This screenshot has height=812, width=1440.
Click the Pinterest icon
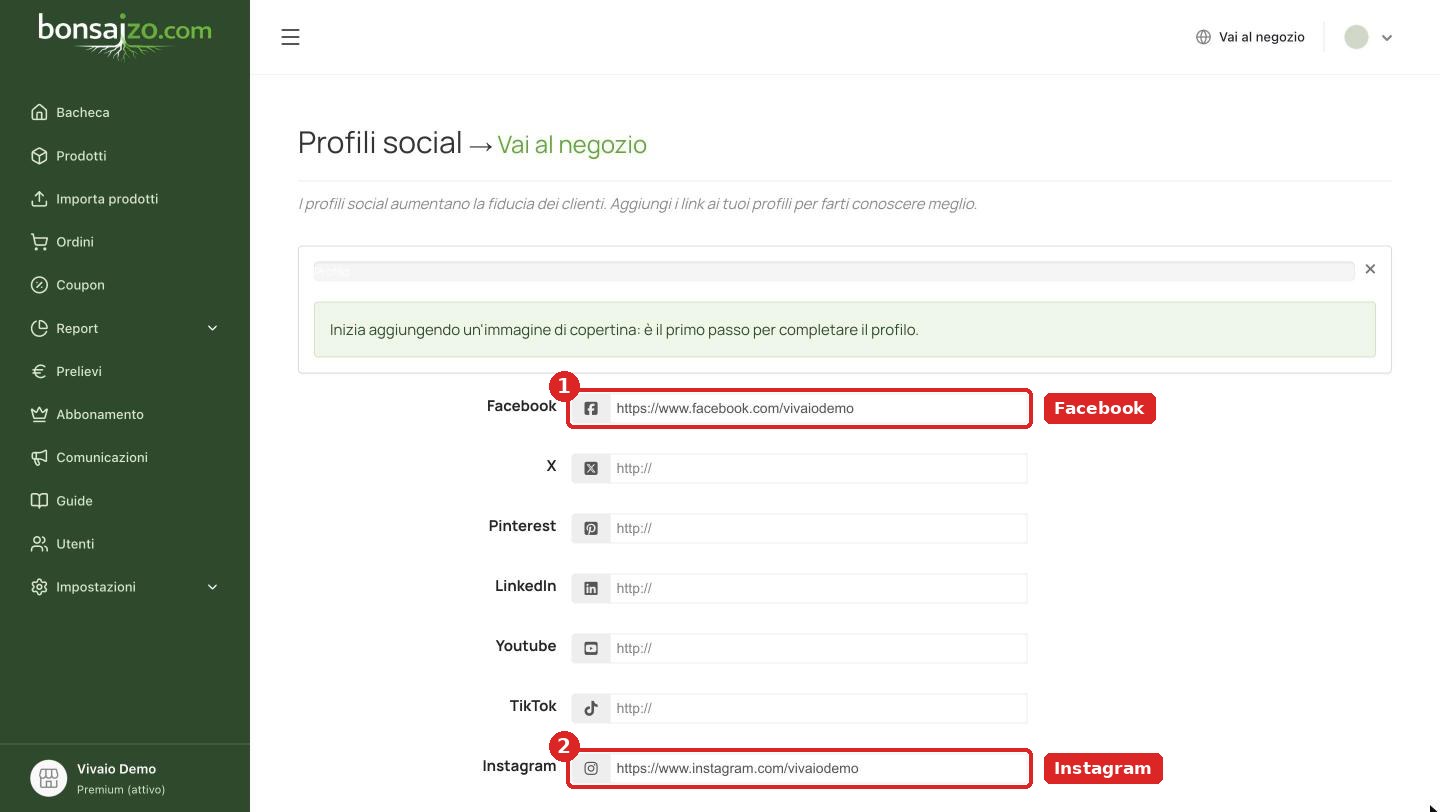click(591, 528)
